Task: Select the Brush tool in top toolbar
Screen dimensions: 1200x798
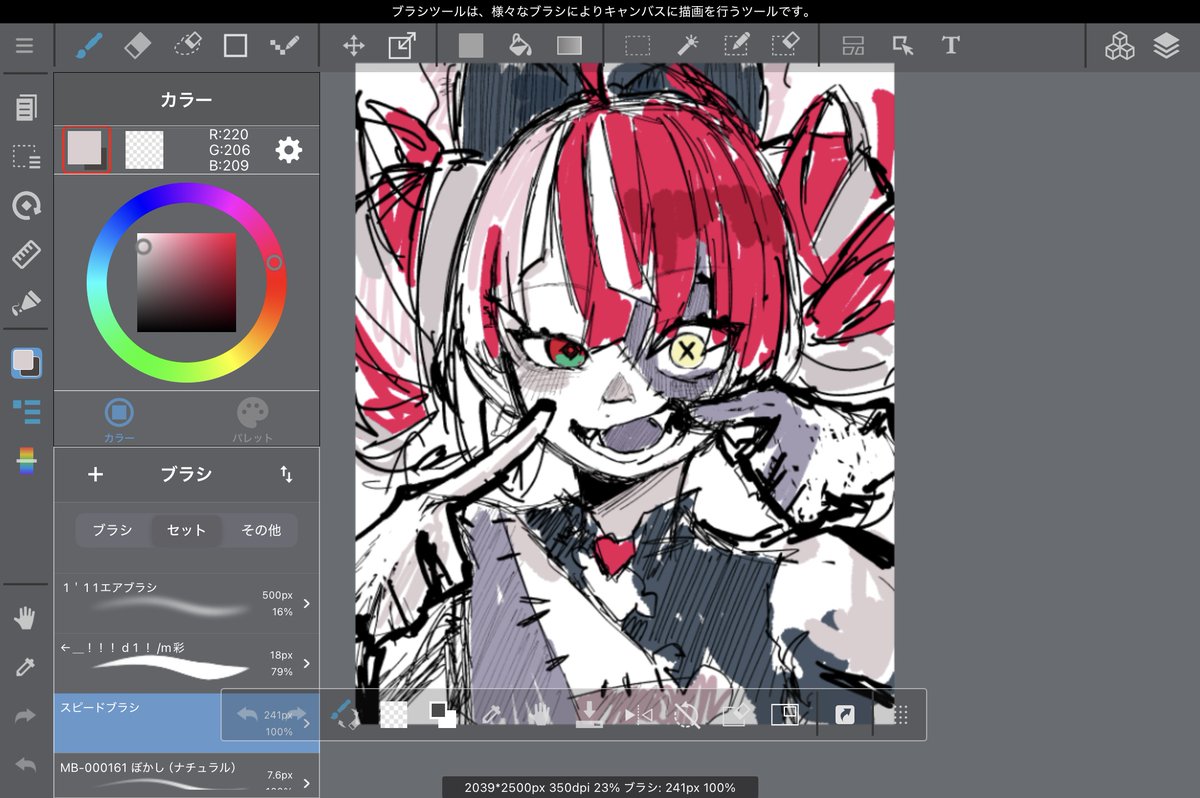Action: pyautogui.click(x=88, y=46)
